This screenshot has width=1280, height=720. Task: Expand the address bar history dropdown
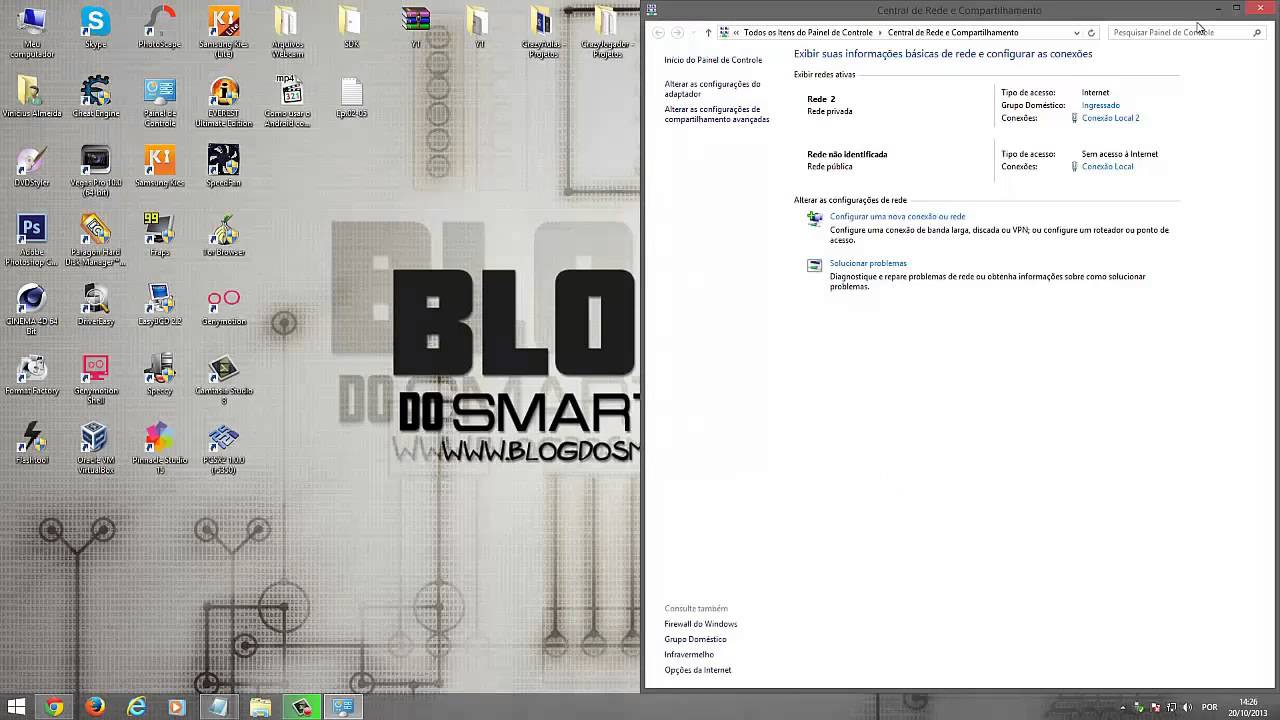click(1077, 33)
